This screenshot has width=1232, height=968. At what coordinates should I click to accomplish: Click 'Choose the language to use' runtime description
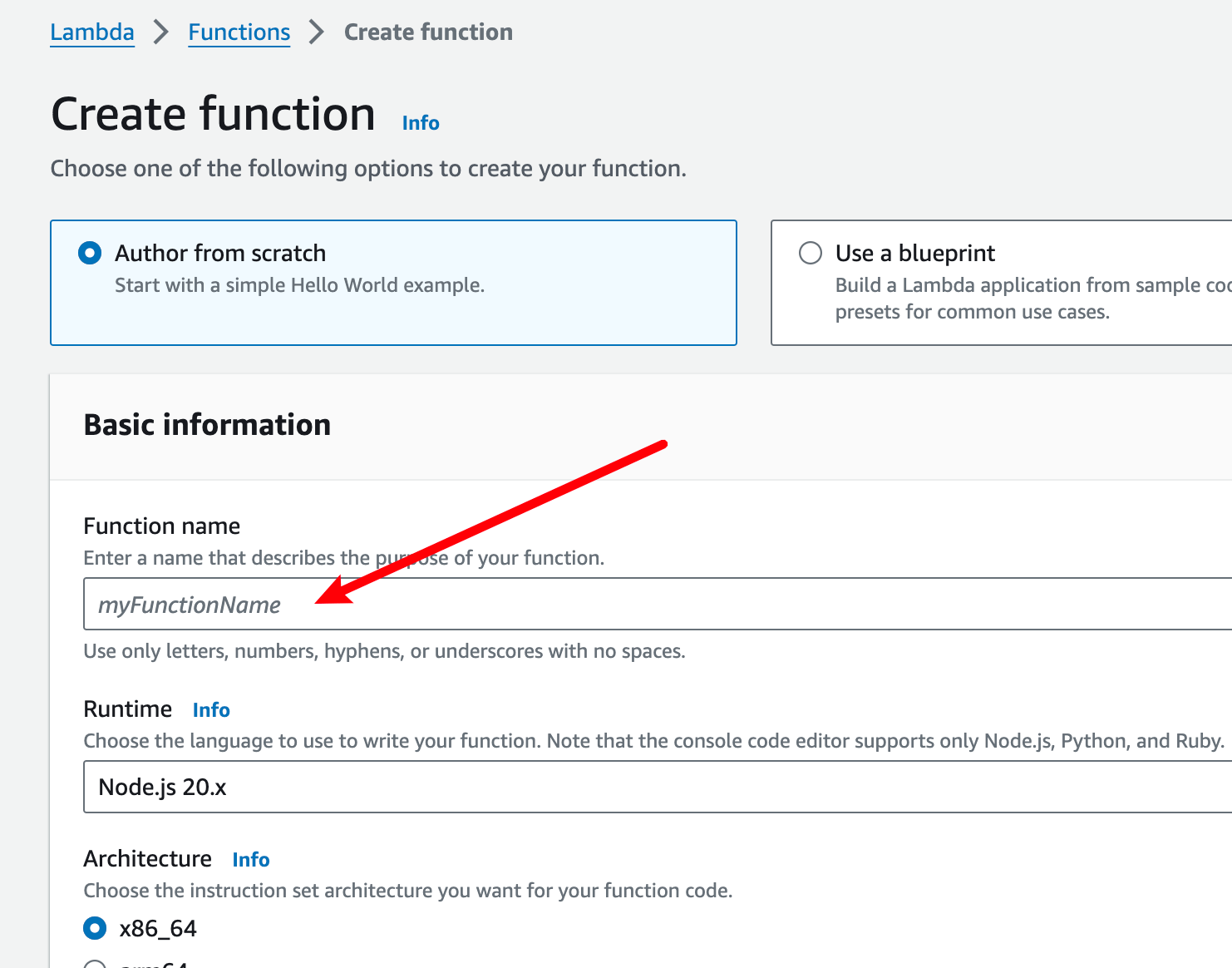(x=653, y=741)
